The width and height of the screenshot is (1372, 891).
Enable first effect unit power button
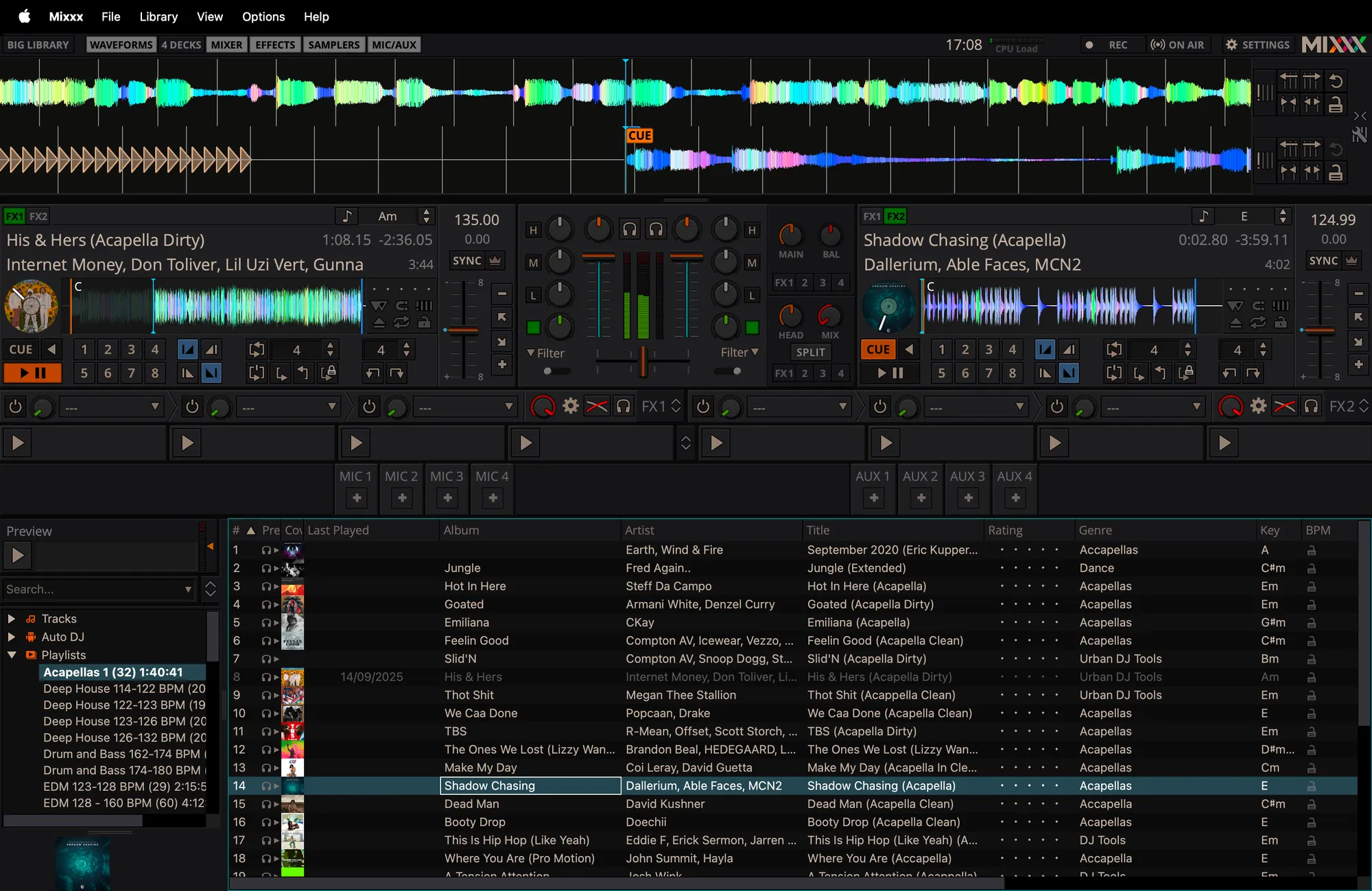(x=15, y=407)
